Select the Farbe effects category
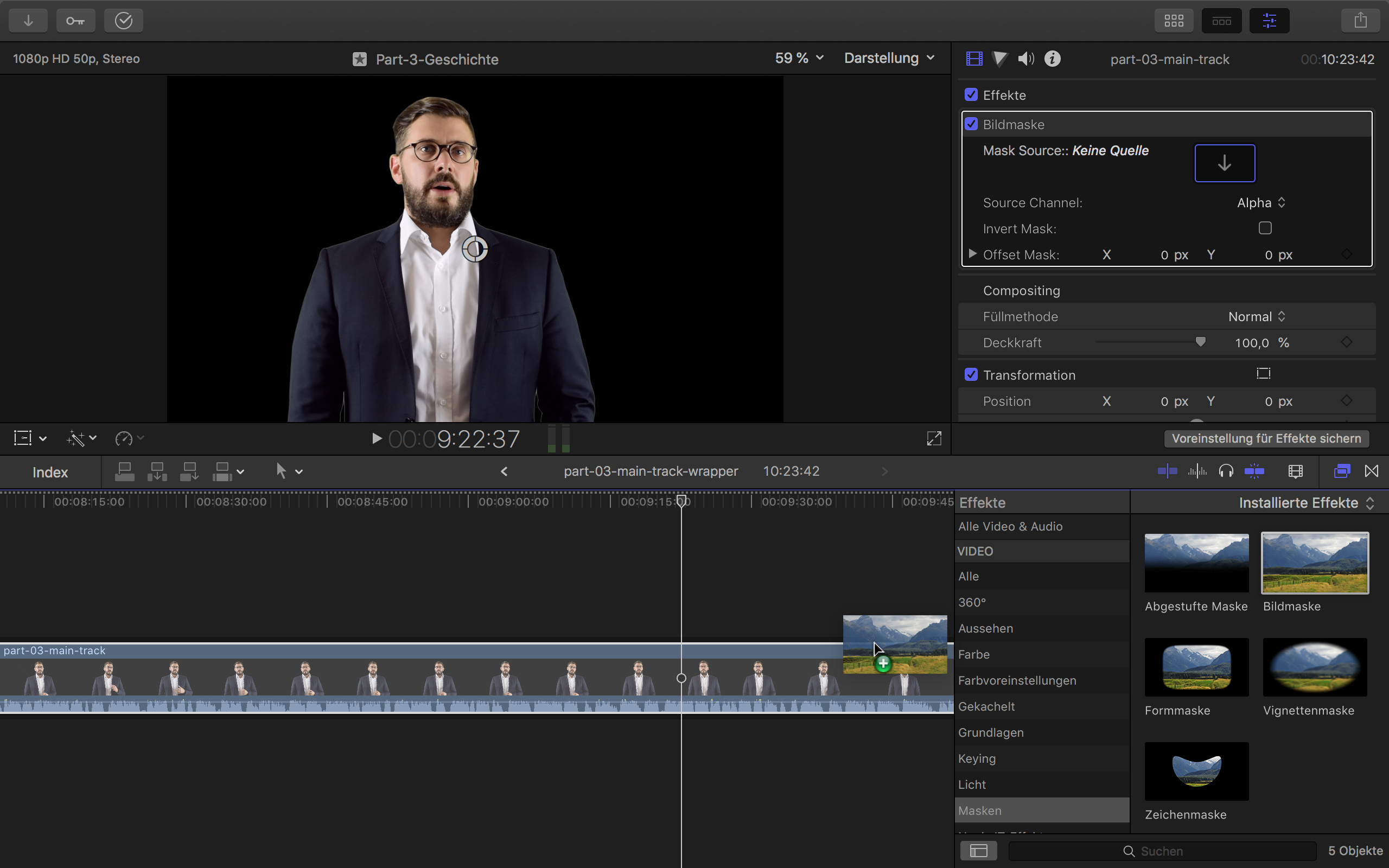1389x868 pixels. [x=1041, y=654]
